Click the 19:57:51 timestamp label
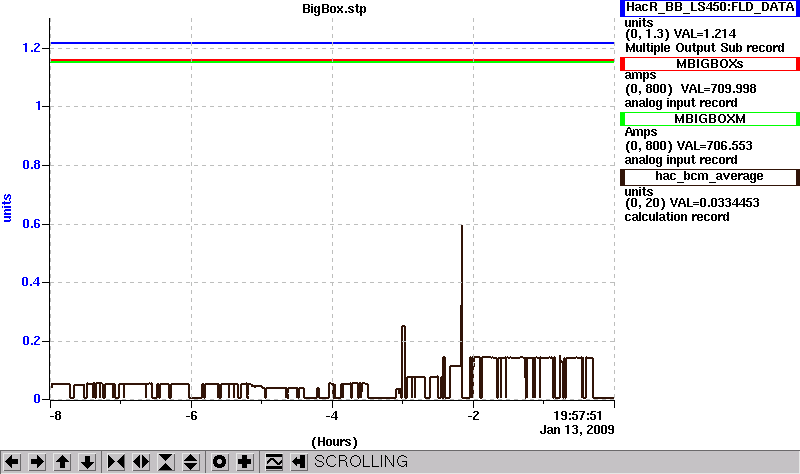This screenshot has width=800, height=474. pos(578,415)
